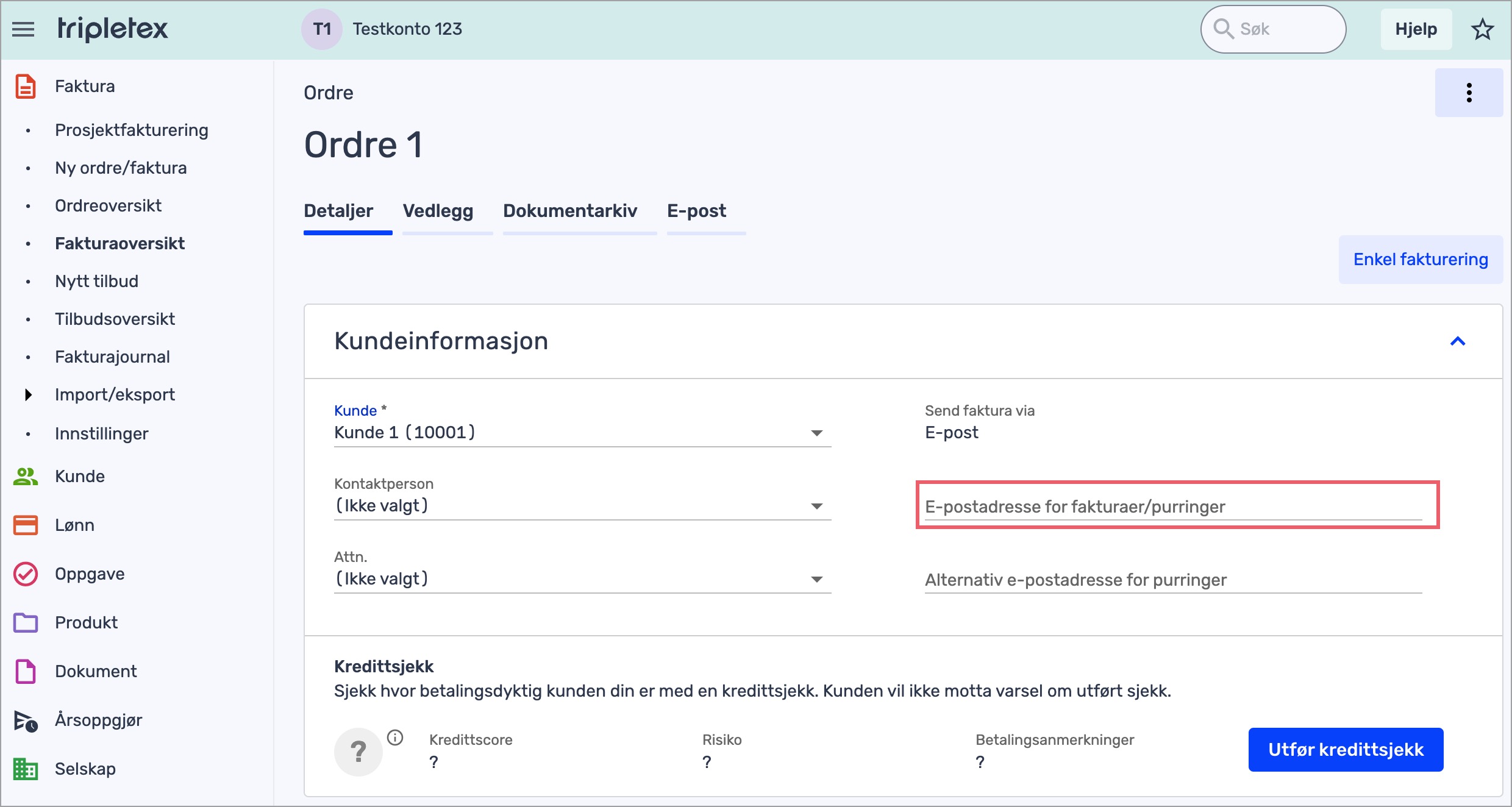The image size is (1512, 807).
Task: Open the Kontaktperson dropdown
Action: click(x=582, y=506)
